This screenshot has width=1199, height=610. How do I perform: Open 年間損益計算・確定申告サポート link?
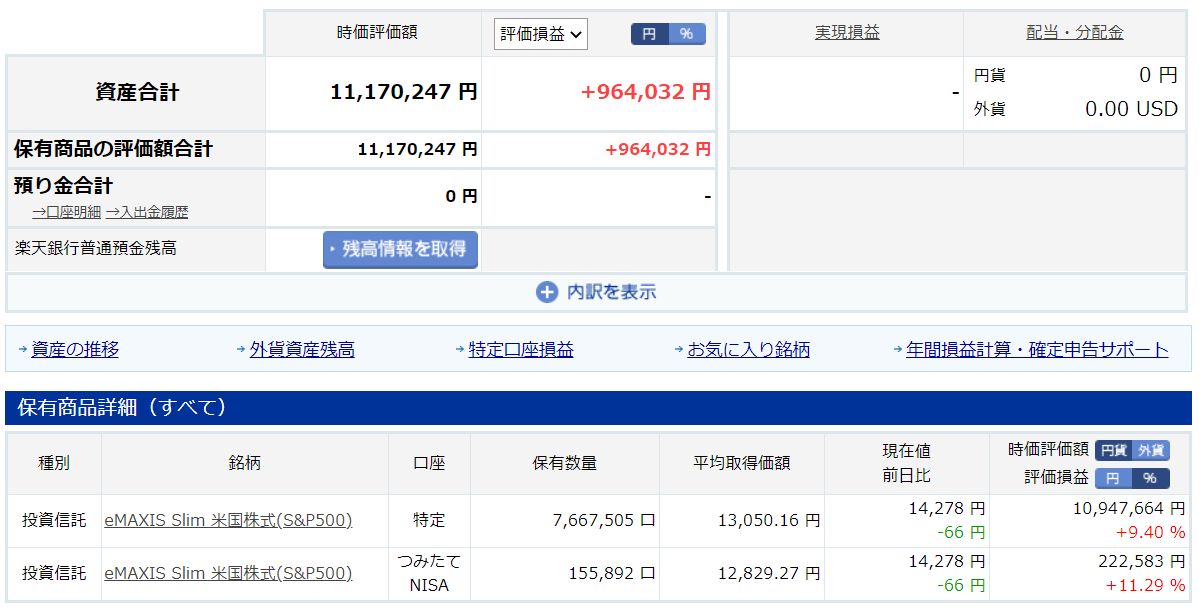[1036, 350]
